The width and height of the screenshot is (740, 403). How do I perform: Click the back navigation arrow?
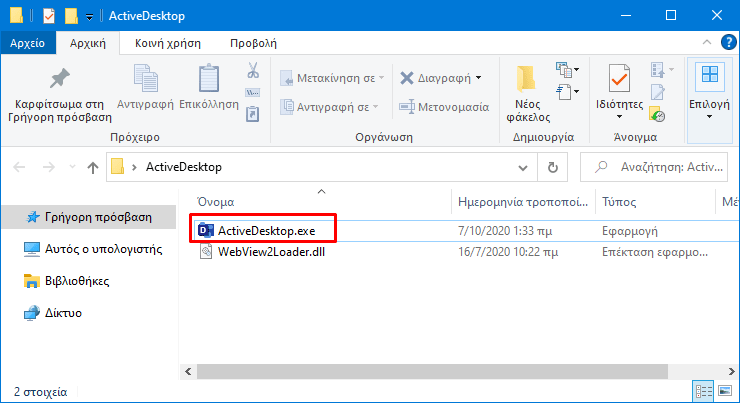tap(19, 167)
